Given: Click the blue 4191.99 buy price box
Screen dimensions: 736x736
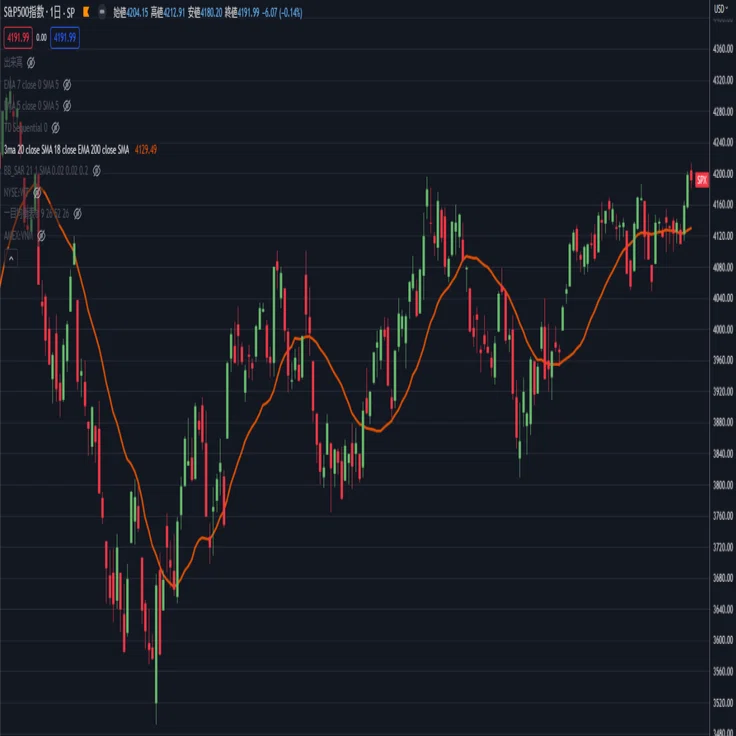Looking at the screenshot, I should (x=65, y=38).
